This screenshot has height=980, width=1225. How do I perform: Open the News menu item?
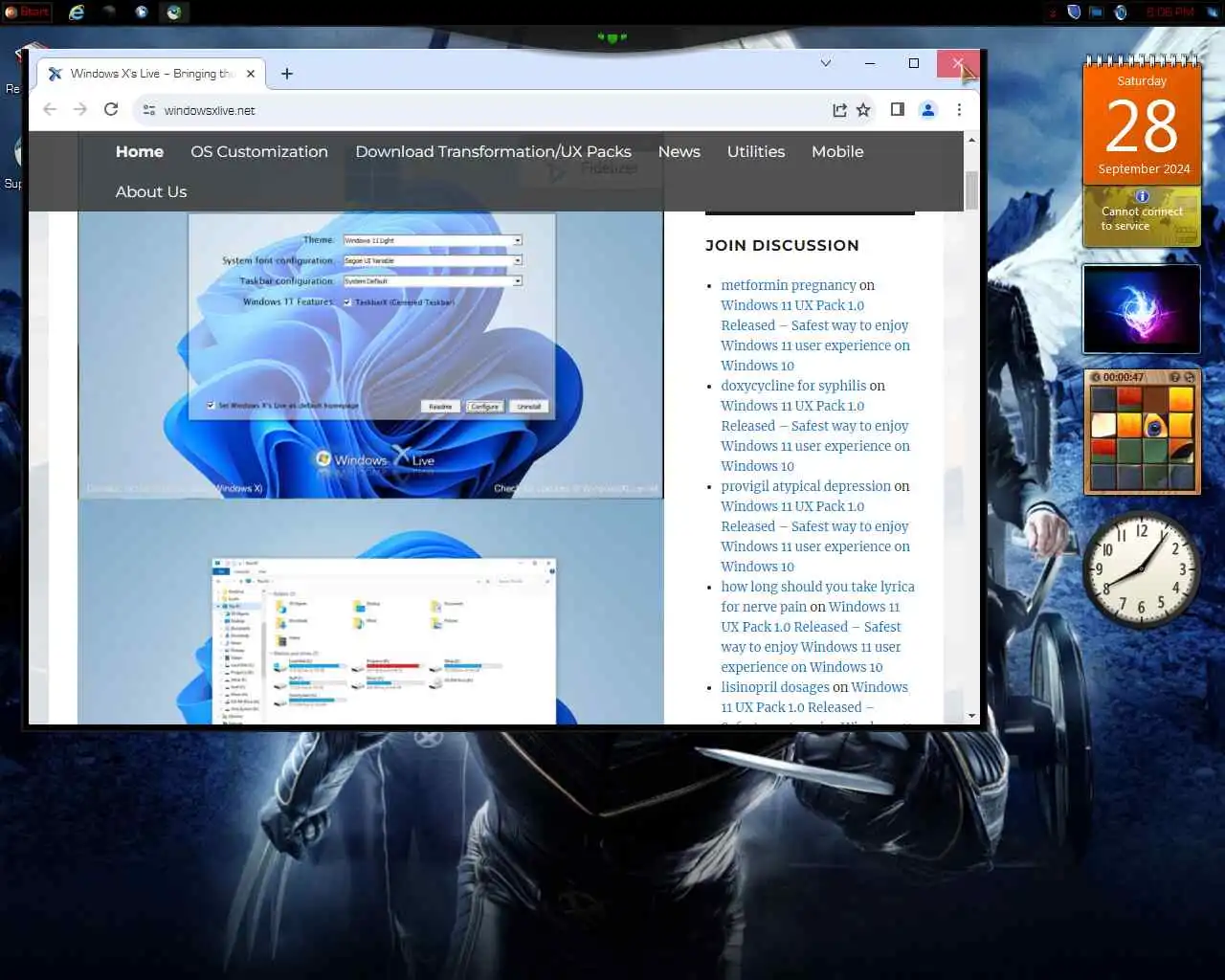point(679,151)
